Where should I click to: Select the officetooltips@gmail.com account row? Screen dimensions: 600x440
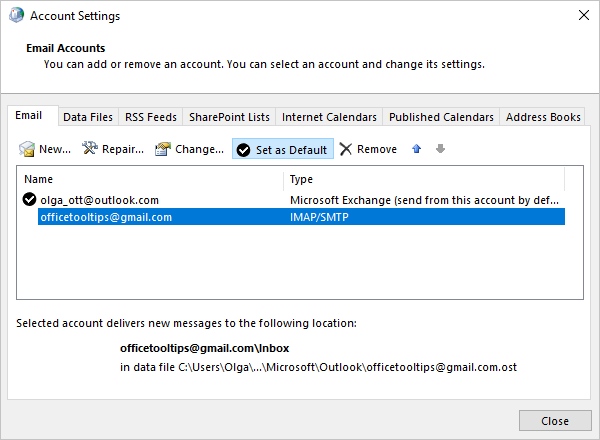pyautogui.click(x=301, y=217)
